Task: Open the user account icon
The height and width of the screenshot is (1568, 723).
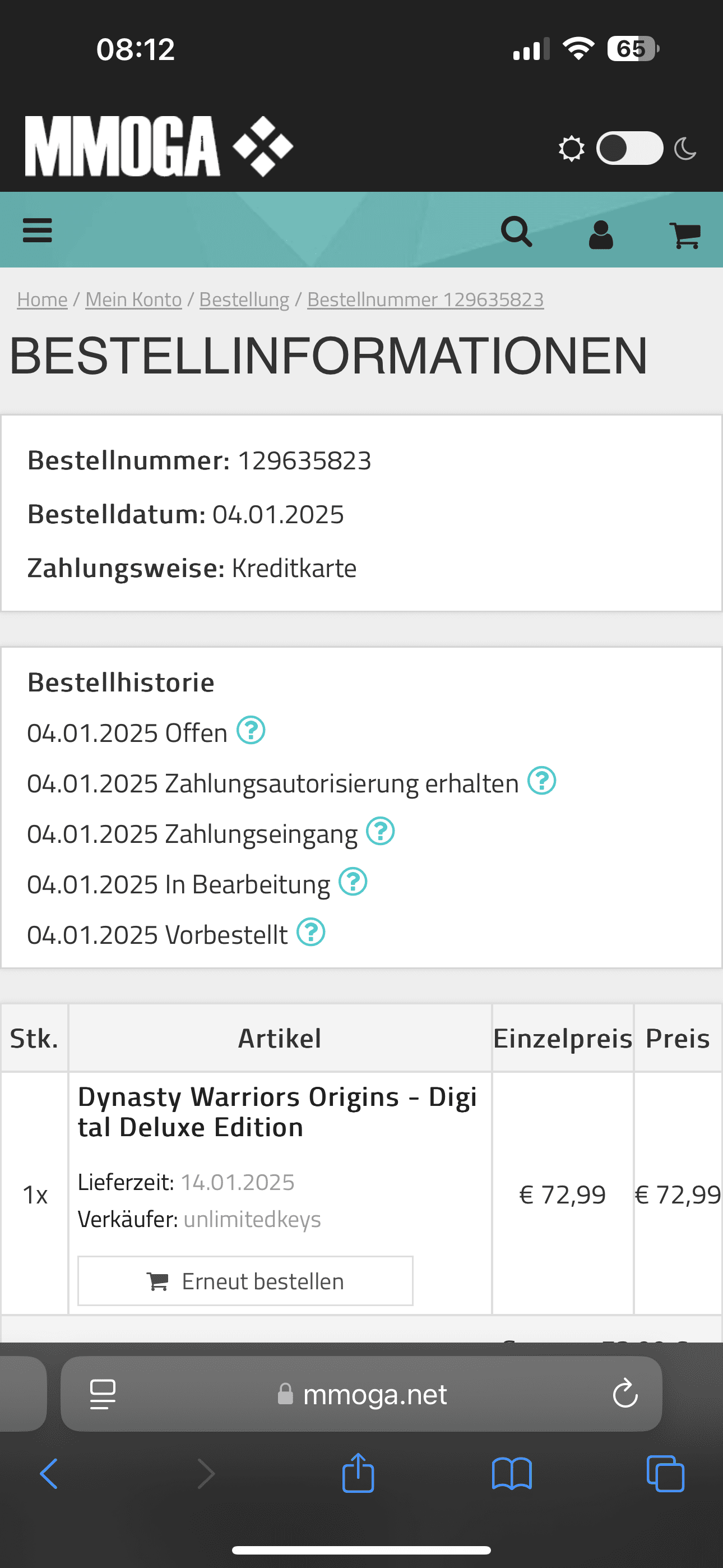Action: point(601,235)
